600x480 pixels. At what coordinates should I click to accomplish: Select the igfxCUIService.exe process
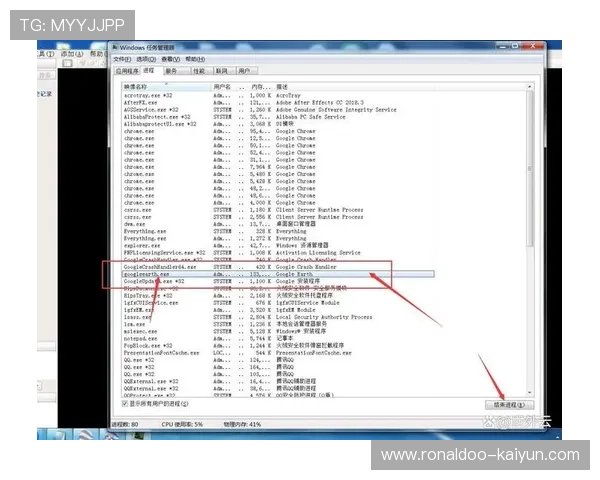278,303
